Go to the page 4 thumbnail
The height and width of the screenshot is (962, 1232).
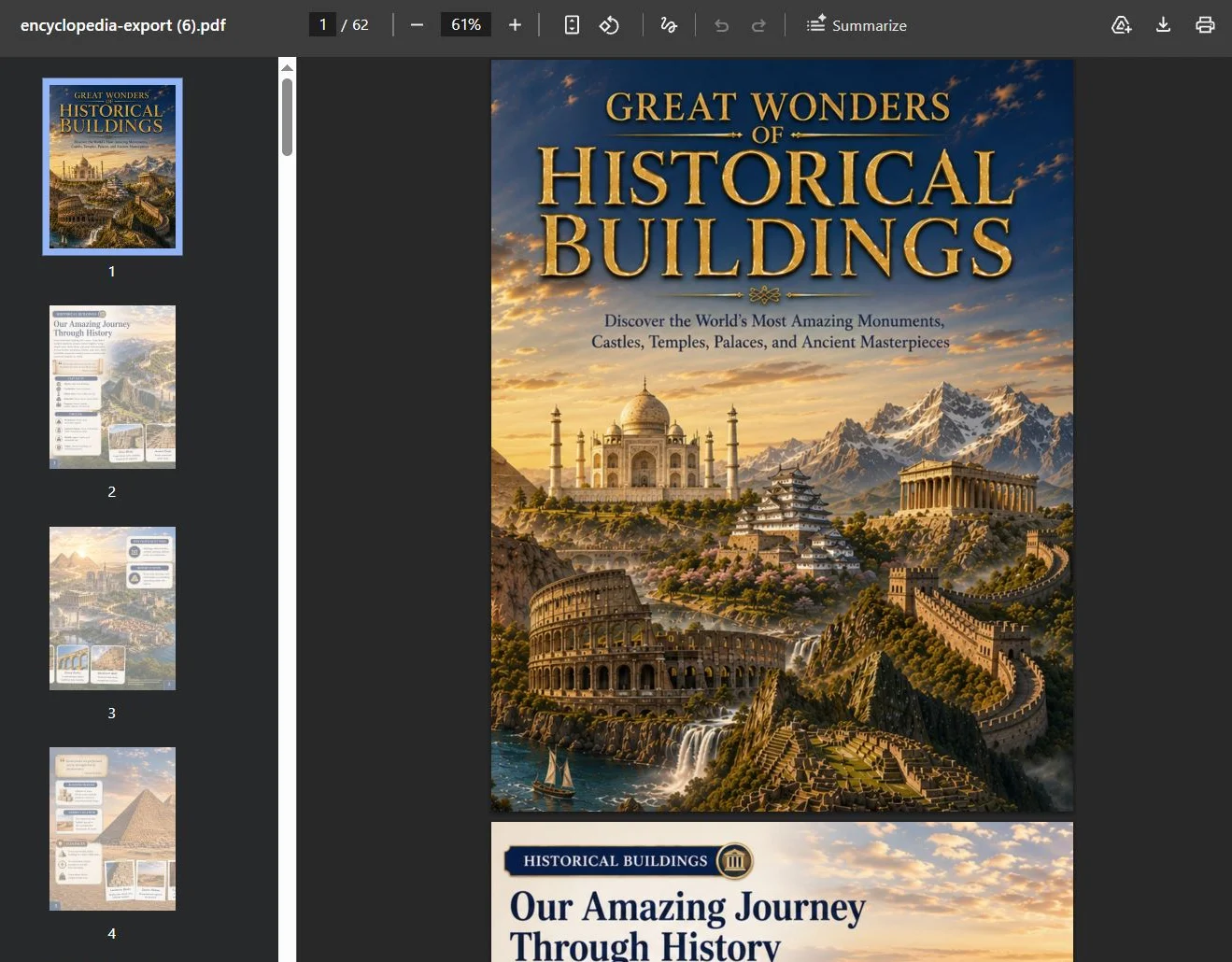[x=112, y=828]
